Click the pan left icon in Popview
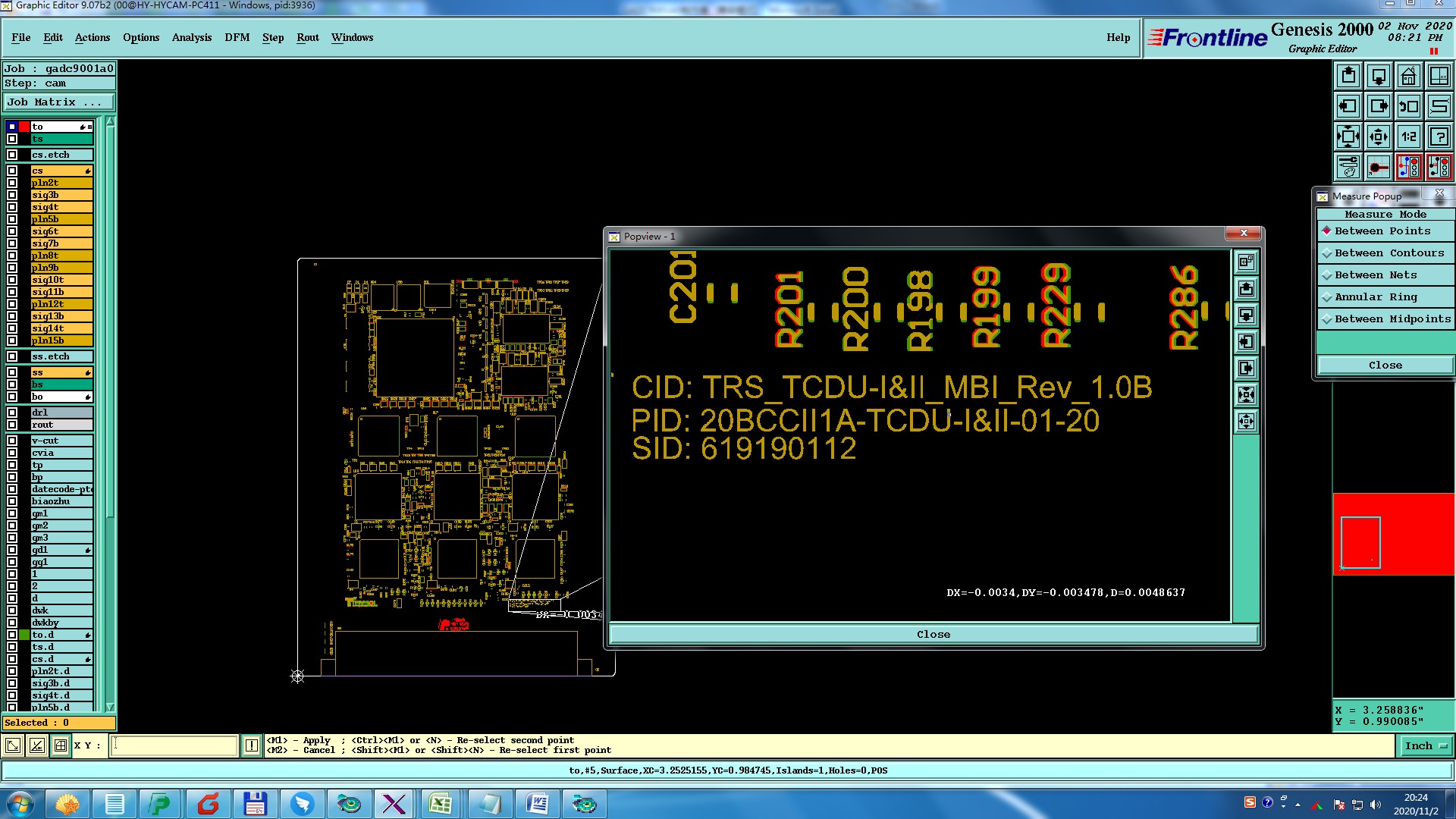The height and width of the screenshot is (819, 1456). point(1246,342)
